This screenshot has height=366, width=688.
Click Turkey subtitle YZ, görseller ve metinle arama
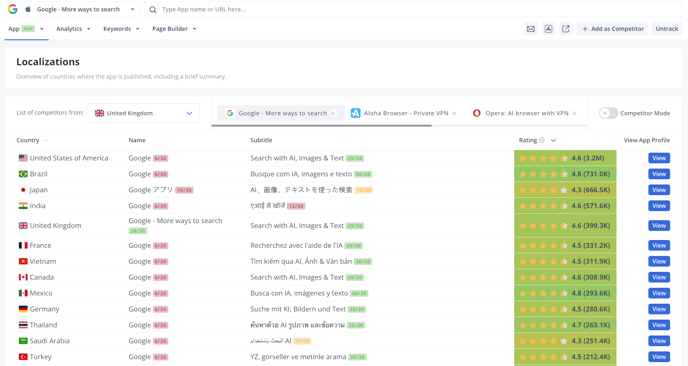pos(298,357)
